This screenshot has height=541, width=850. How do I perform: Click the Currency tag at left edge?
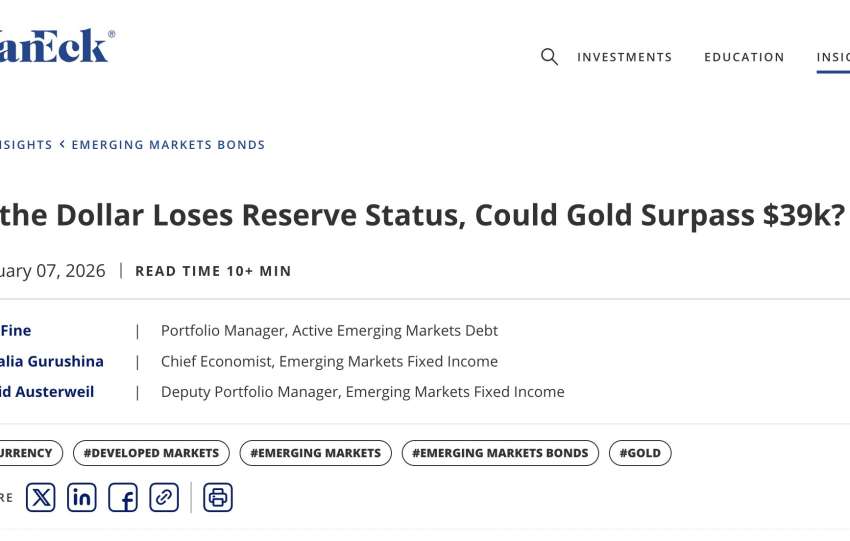28,453
